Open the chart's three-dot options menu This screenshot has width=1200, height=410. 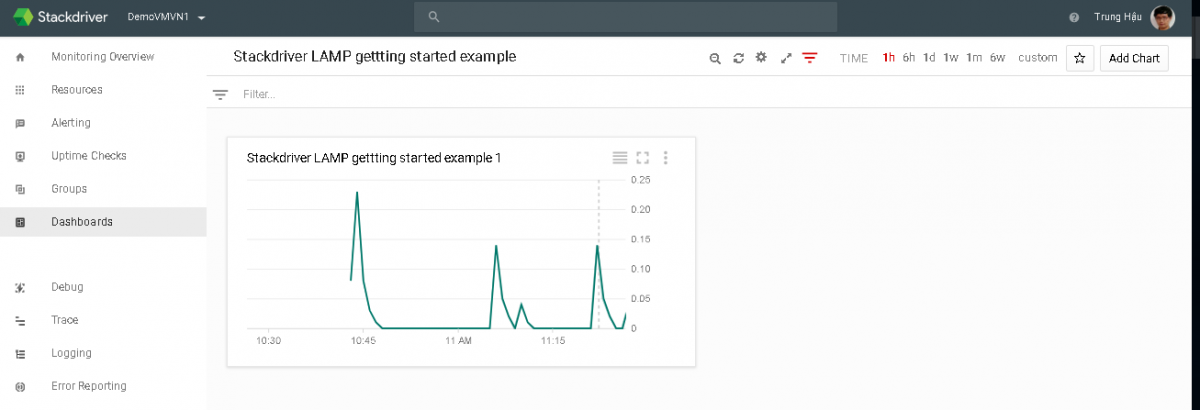[666, 158]
